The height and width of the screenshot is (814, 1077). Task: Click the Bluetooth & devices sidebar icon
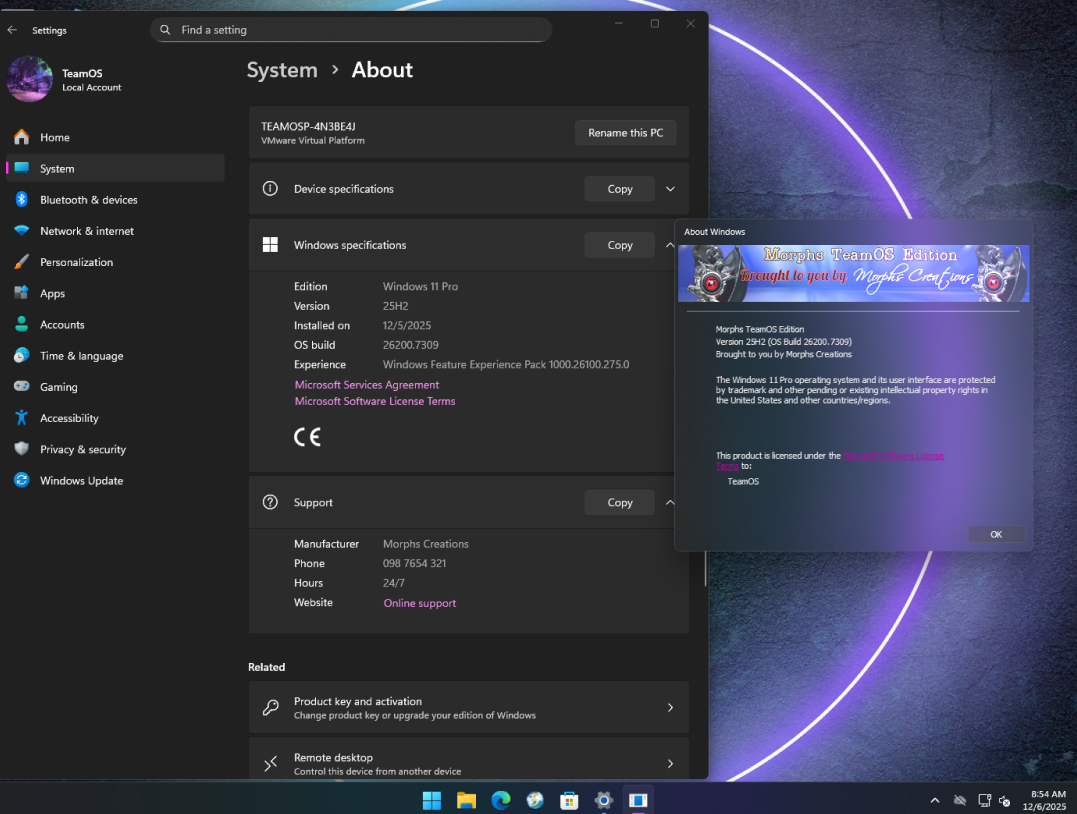pos(21,200)
